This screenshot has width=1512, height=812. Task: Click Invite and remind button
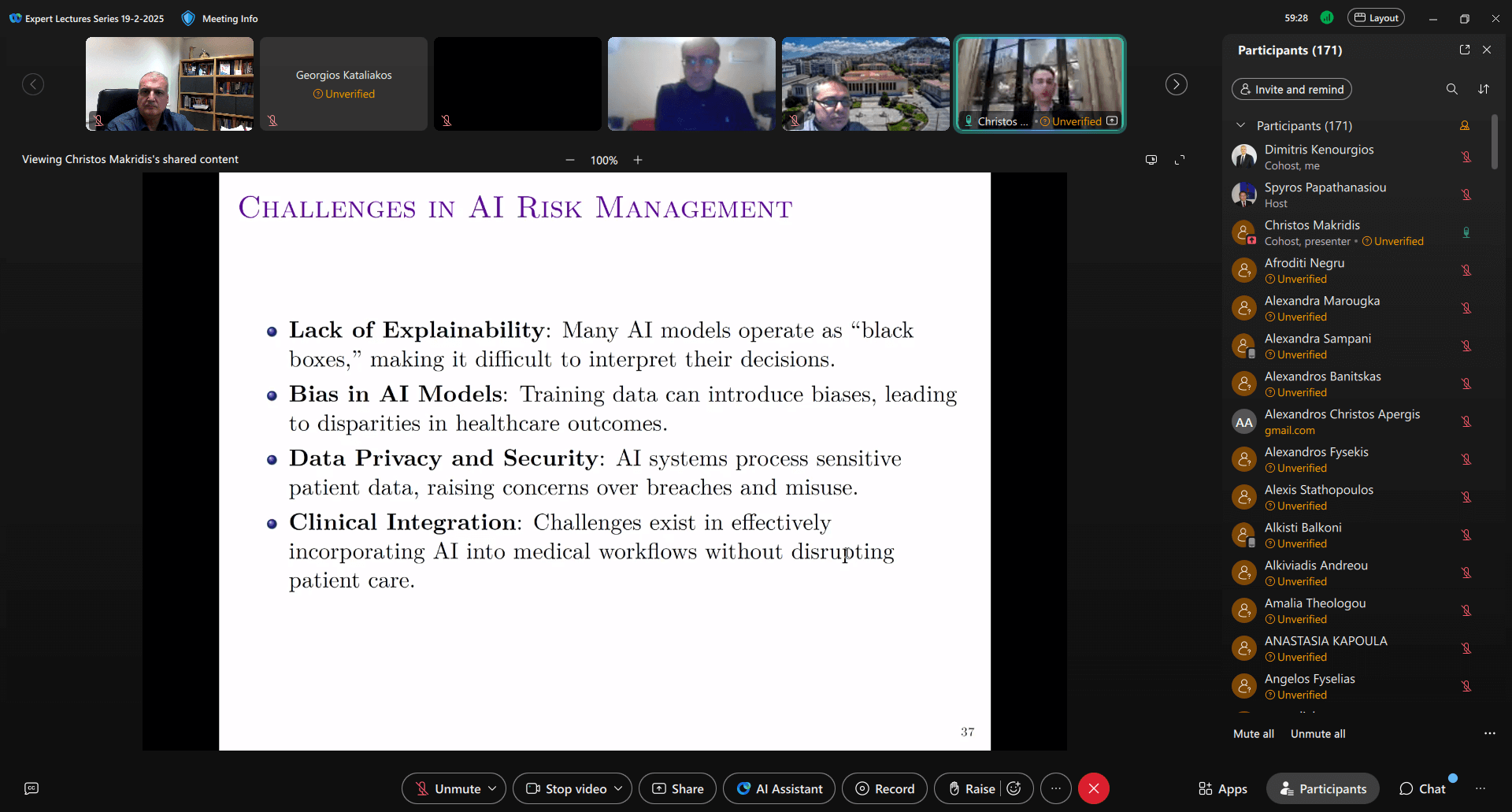pos(1291,89)
